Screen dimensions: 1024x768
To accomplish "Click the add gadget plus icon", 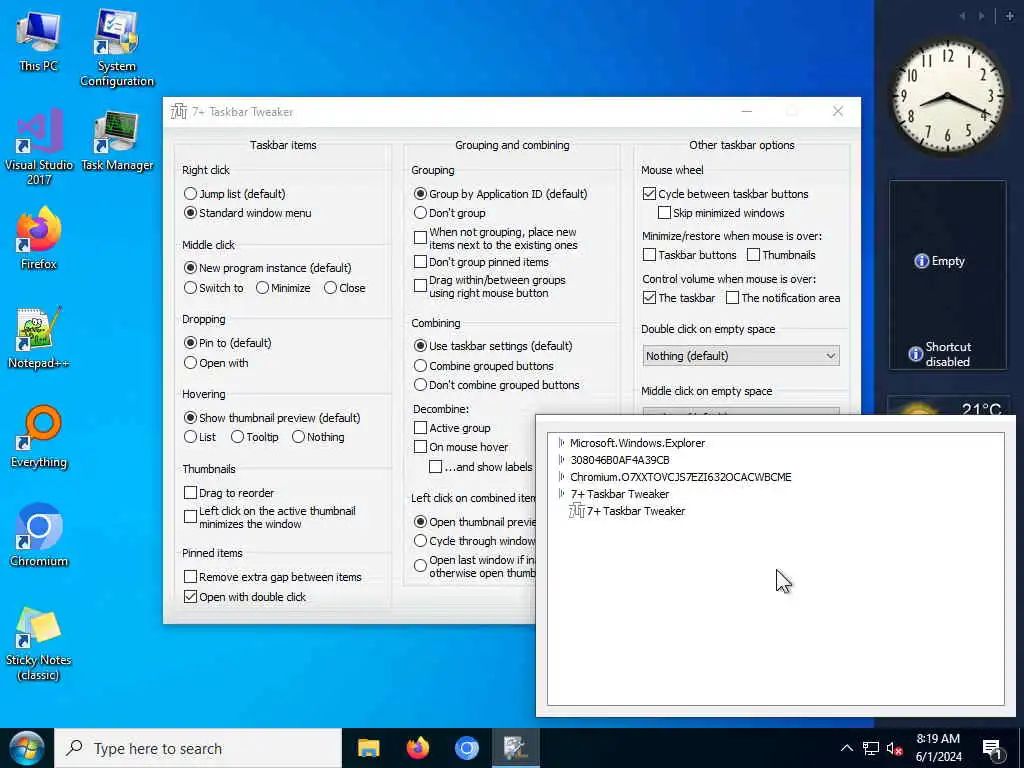I will [x=1010, y=16].
